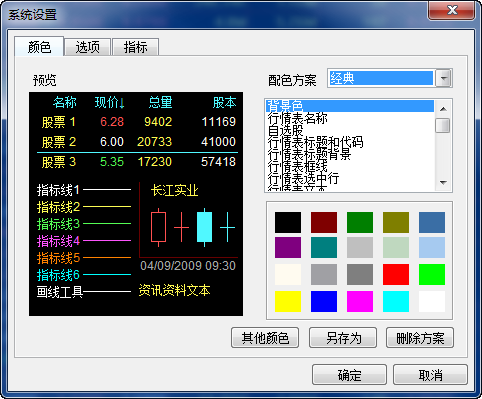The height and width of the screenshot is (399, 482).
Task: Confirm settings with the 确定 button
Action: click(x=349, y=375)
